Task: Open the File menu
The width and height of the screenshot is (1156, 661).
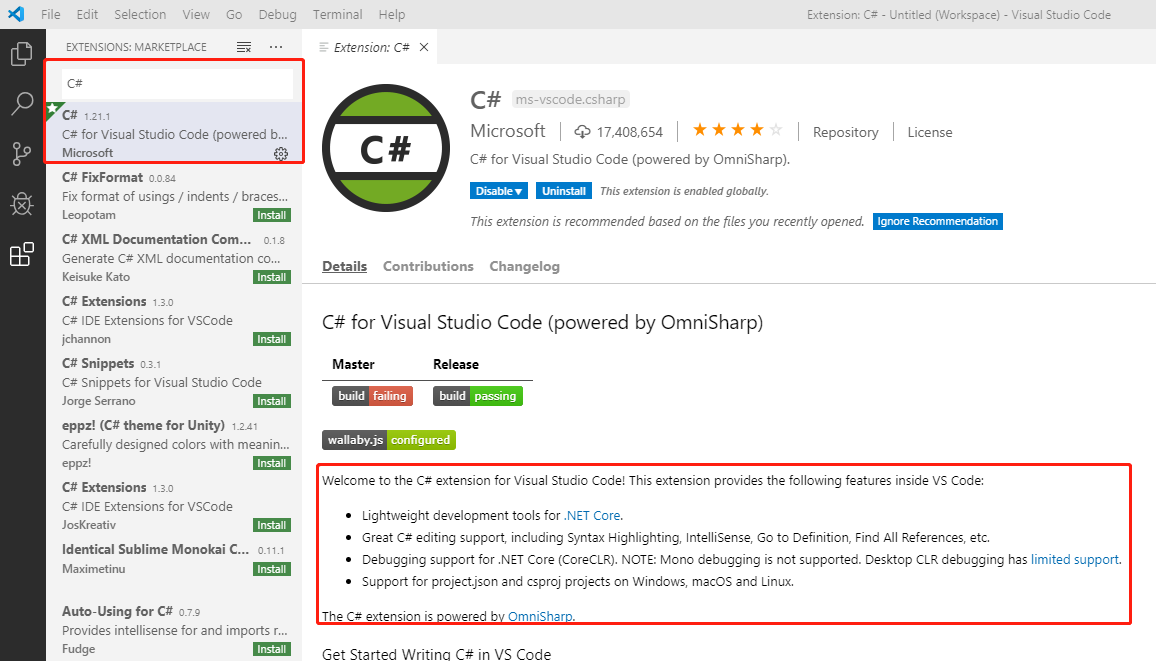Action: pyautogui.click(x=51, y=14)
